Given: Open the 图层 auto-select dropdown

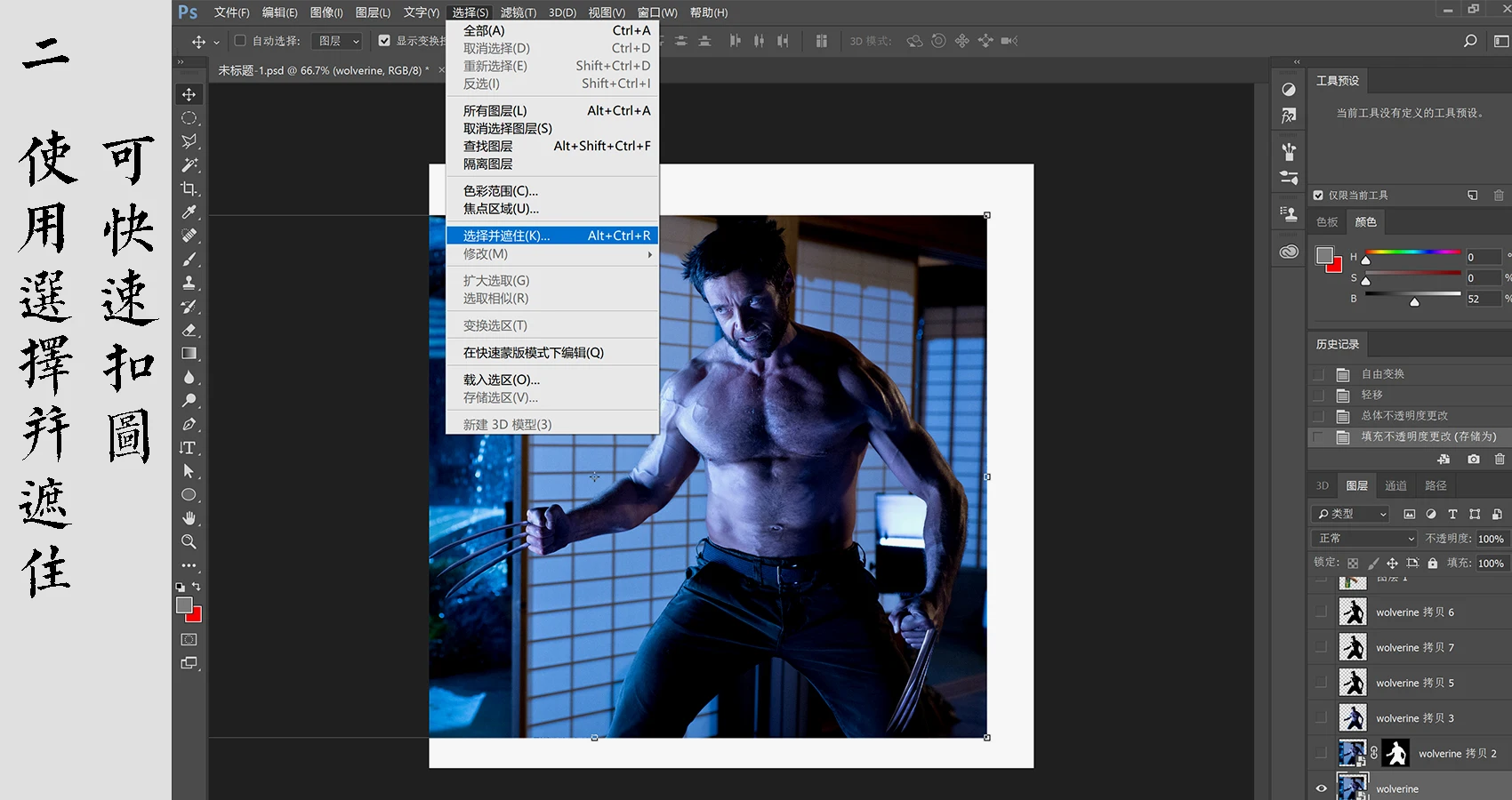Looking at the screenshot, I should [x=338, y=41].
